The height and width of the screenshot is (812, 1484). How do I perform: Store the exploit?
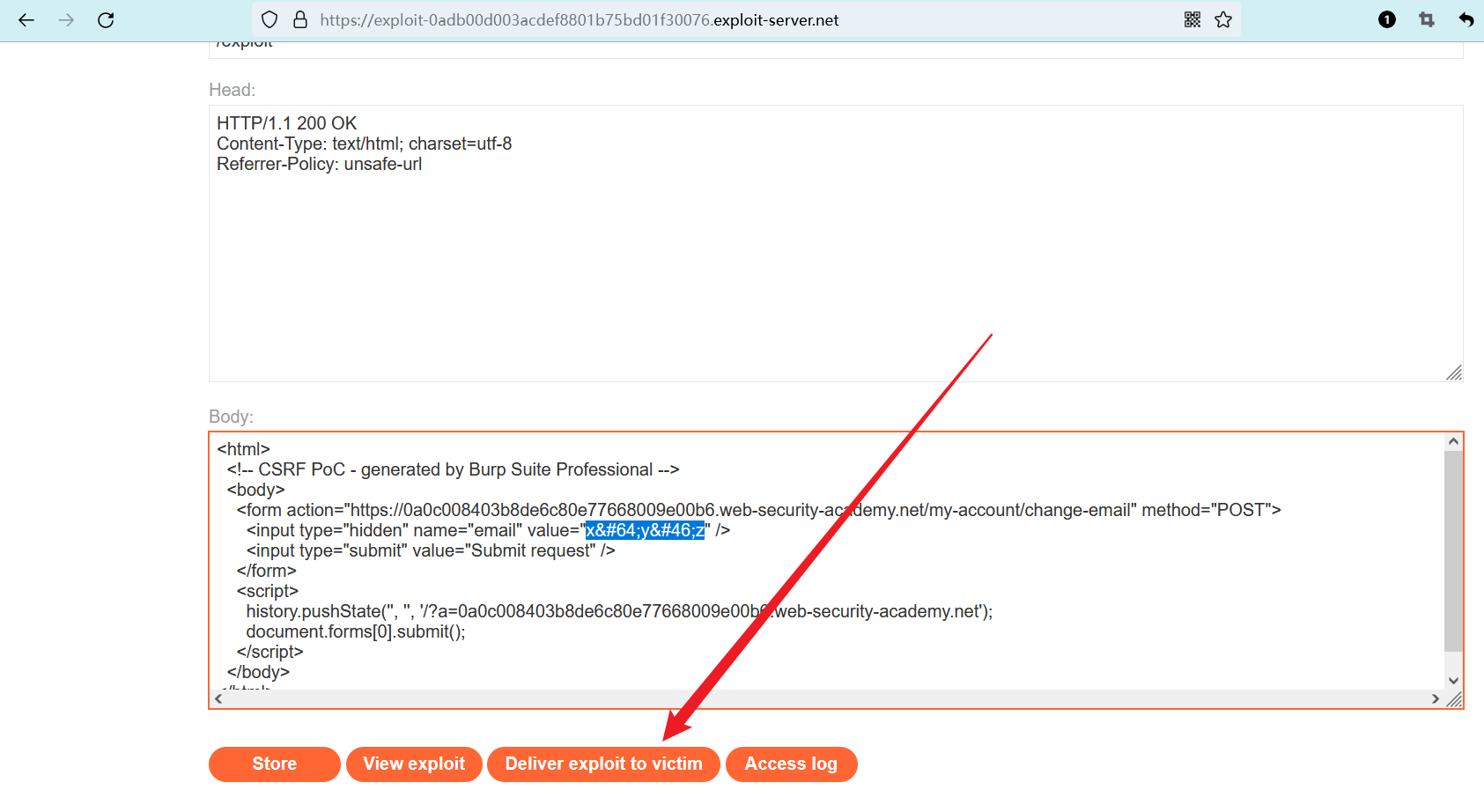tap(275, 764)
